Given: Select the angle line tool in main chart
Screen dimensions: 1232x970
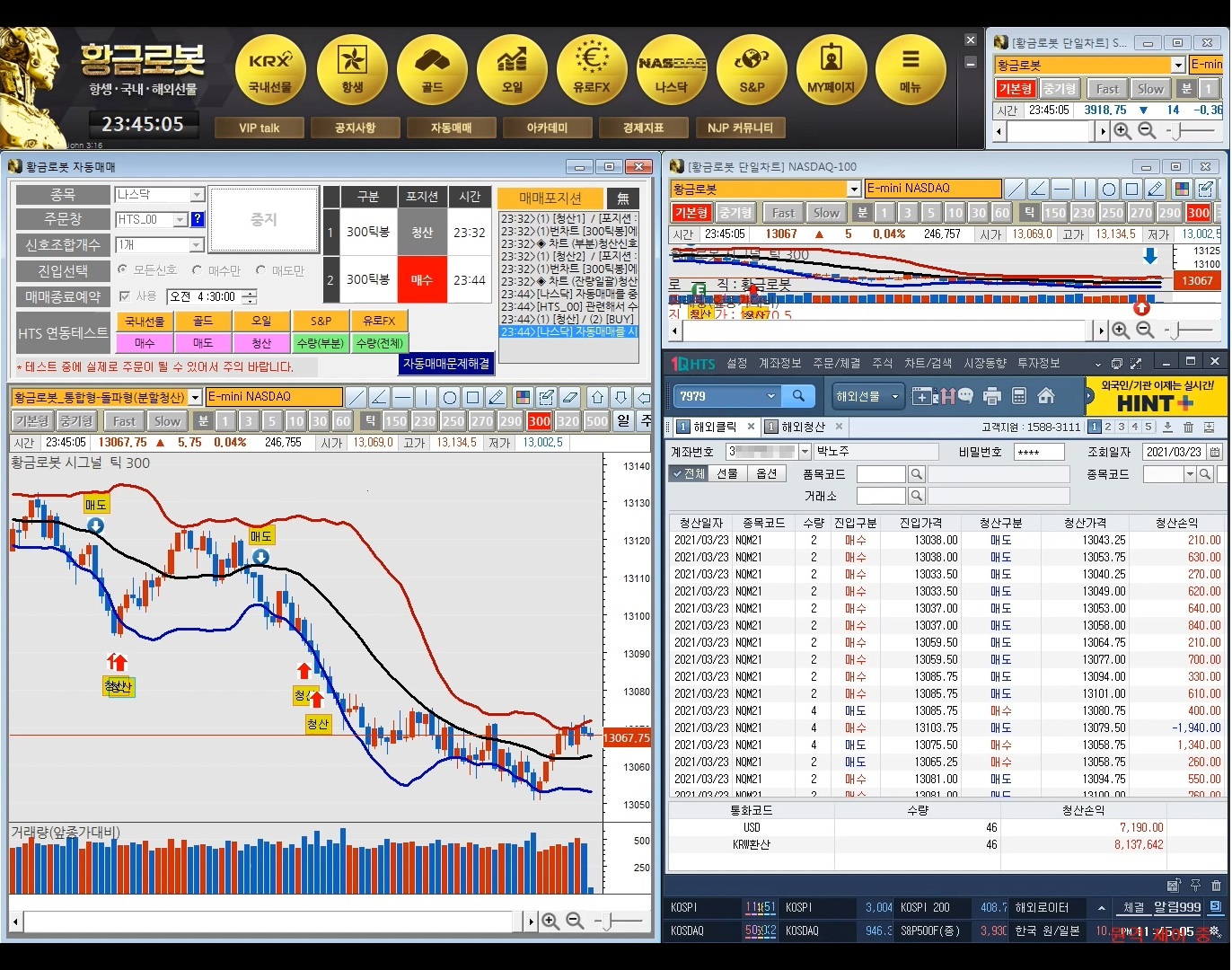Looking at the screenshot, I should tap(380, 397).
